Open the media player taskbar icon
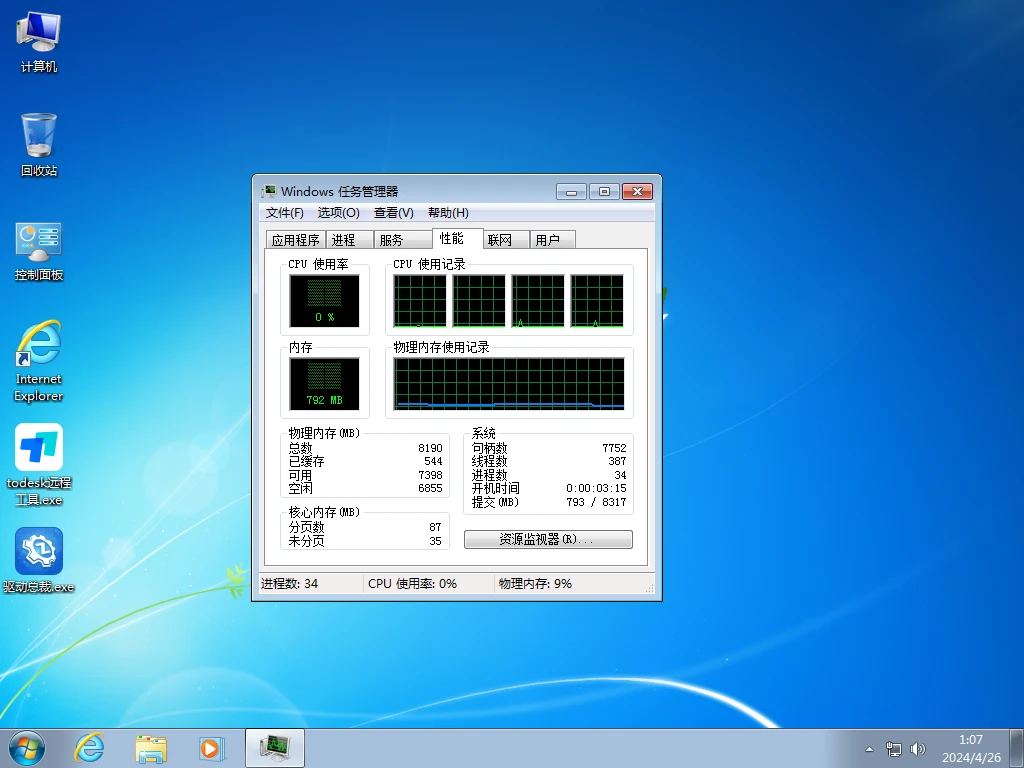Image resolution: width=1024 pixels, height=768 pixels. coord(211,747)
